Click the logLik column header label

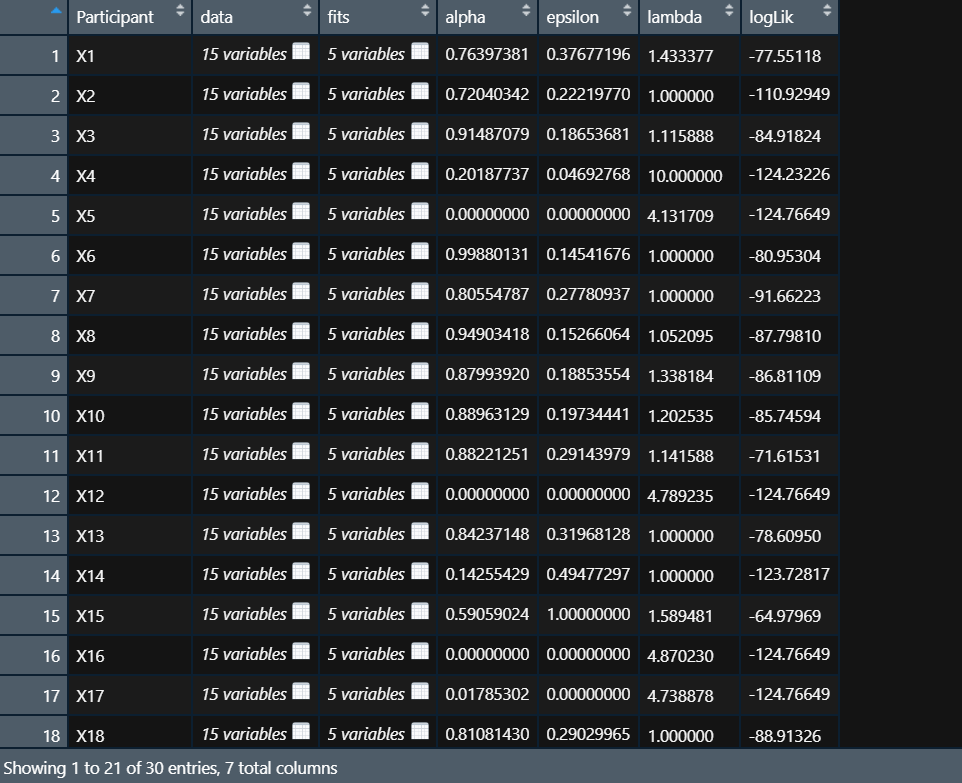click(x=771, y=17)
